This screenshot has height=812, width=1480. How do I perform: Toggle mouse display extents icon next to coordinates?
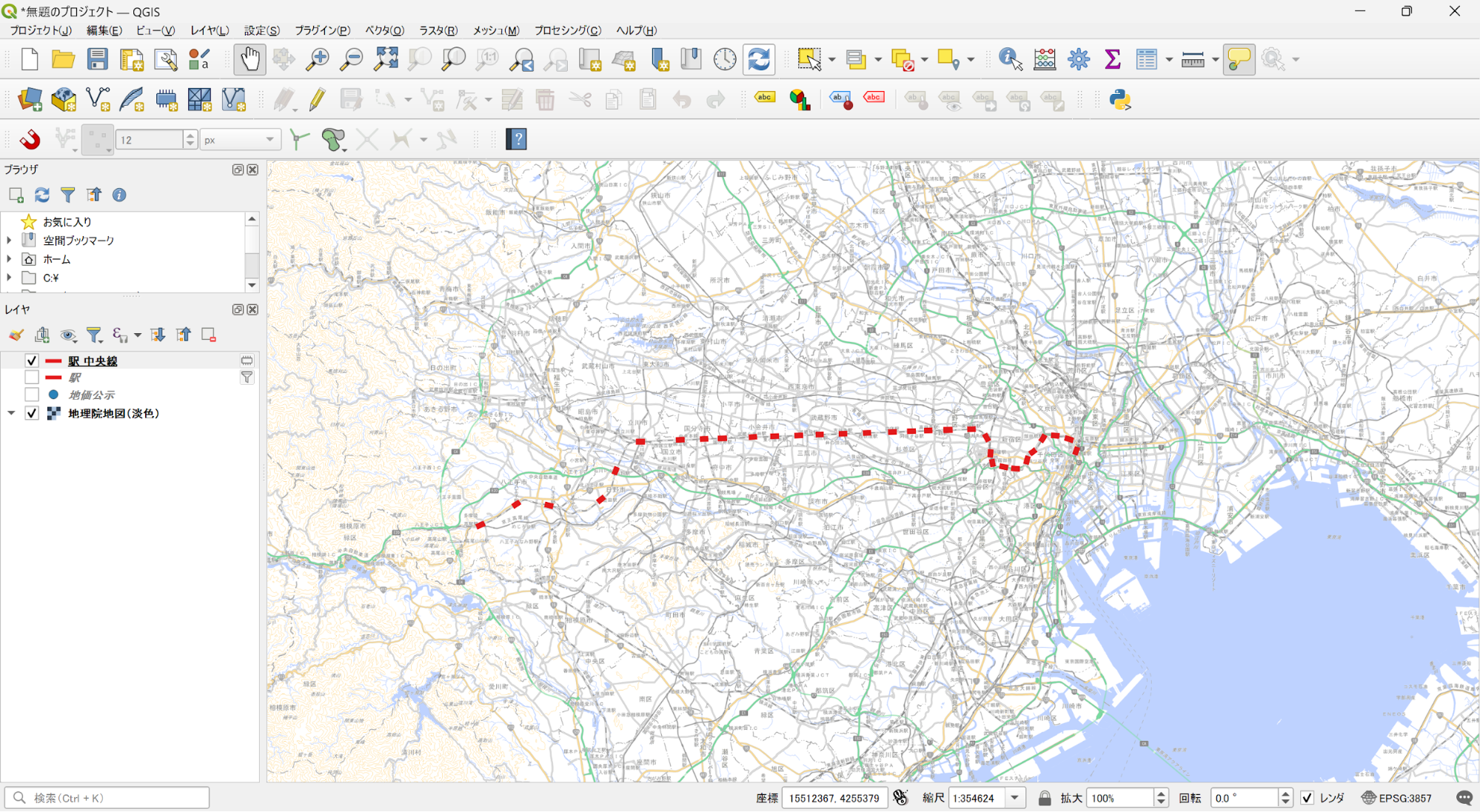(900, 798)
